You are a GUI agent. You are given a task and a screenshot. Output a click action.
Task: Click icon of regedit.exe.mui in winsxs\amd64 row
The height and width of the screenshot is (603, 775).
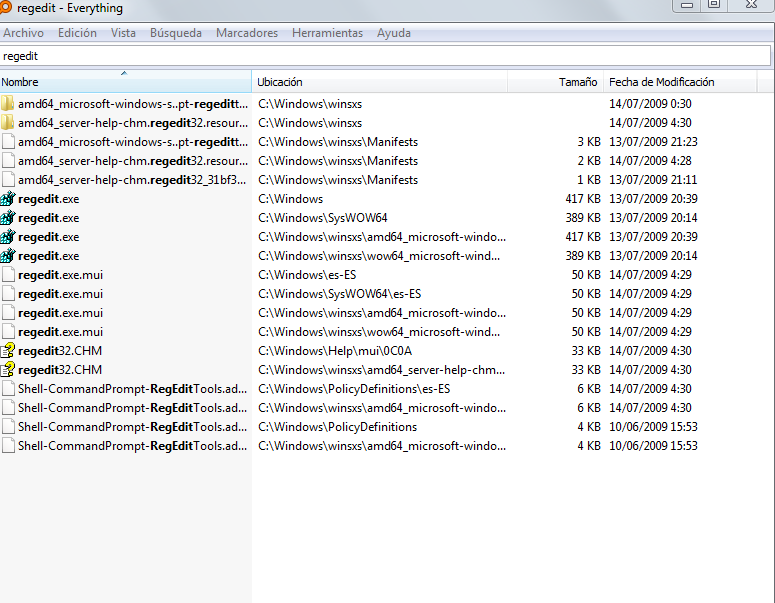pyautogui.click(x=8, y=313)
